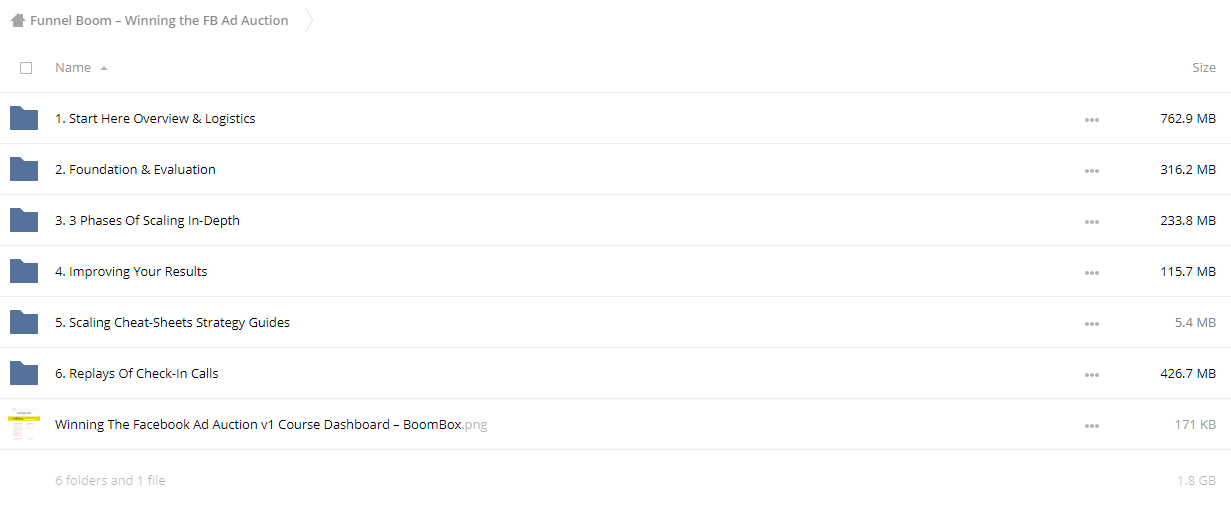Open the Course Dashboard BoomBox.png thumbnail

tap(24, 424)
